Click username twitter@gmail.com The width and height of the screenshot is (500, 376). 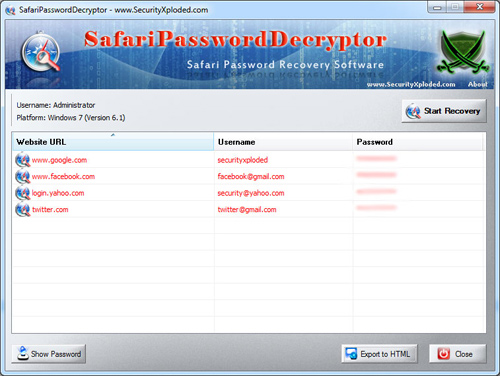pos(247,210)
